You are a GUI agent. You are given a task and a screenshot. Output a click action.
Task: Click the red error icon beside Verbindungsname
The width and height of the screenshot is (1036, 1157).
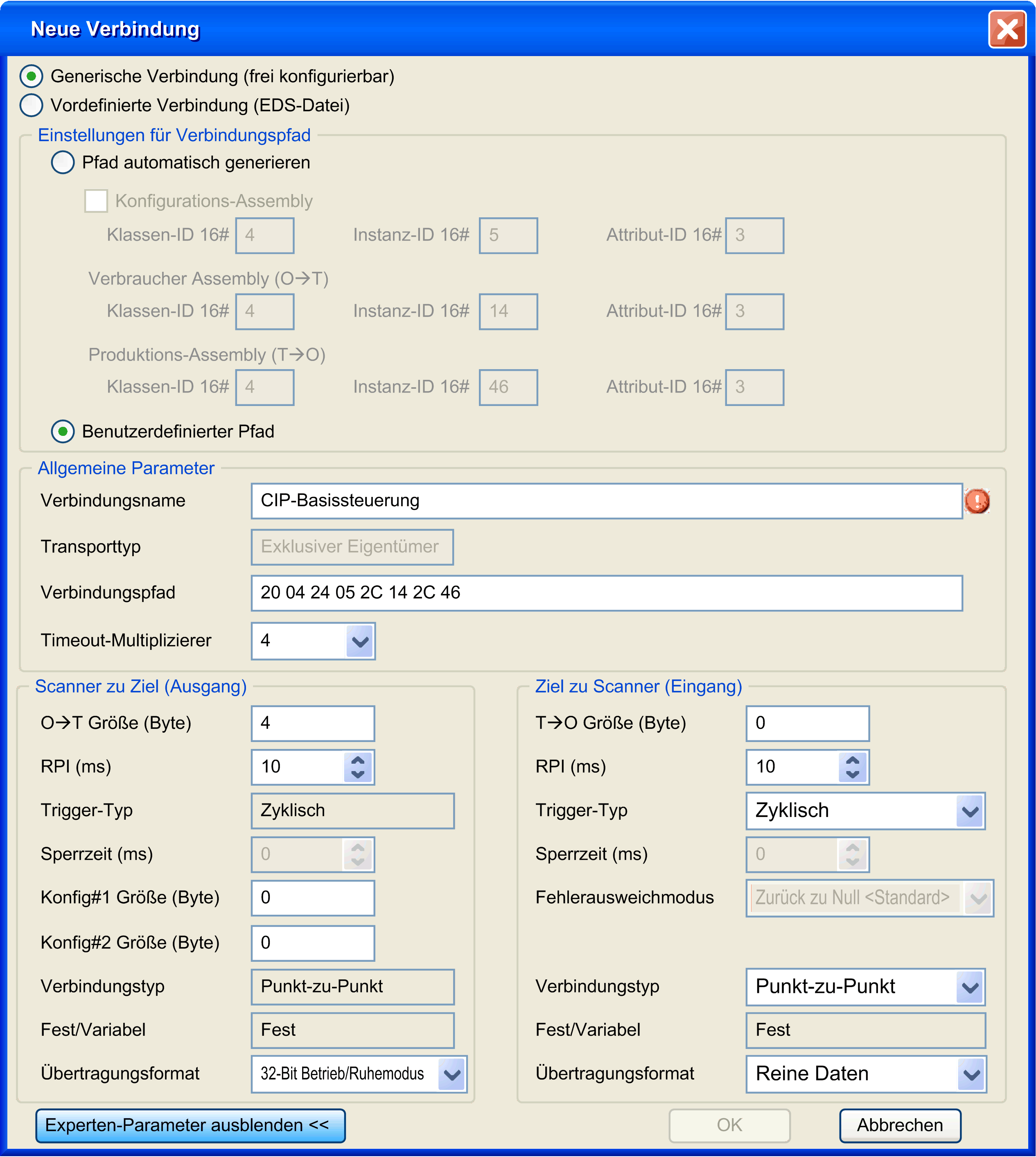[977, 501]
